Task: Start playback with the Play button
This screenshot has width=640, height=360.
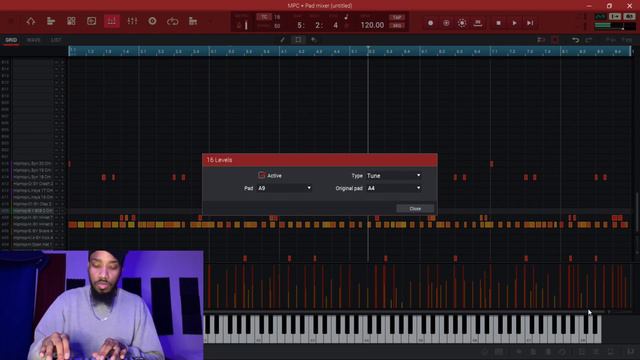Action: coord(514,23)
